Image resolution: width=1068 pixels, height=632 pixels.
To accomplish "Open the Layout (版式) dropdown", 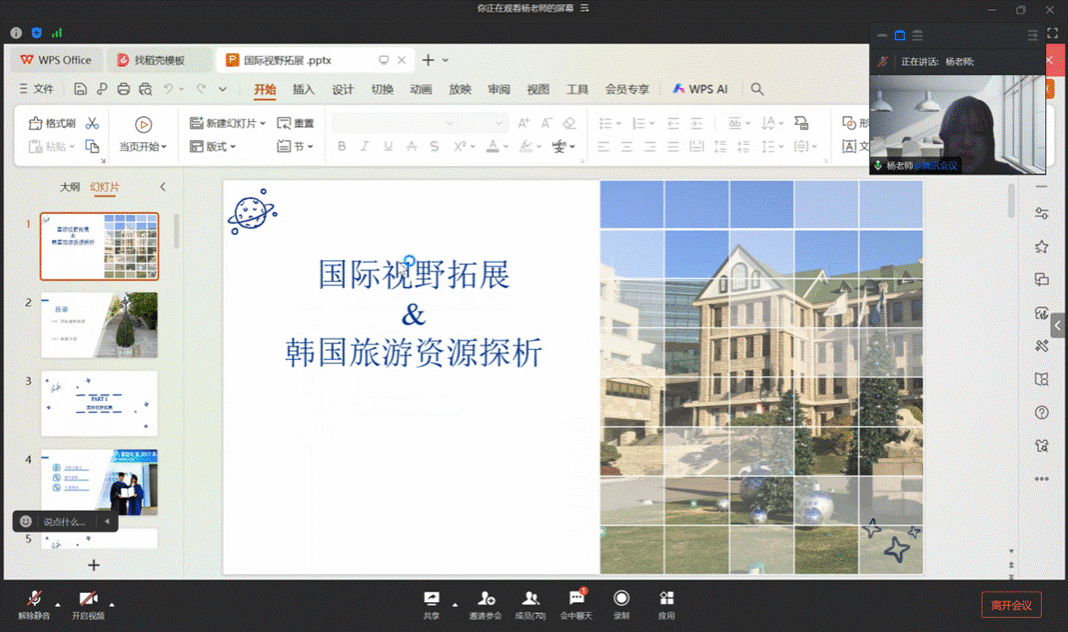I will point(233,147).
